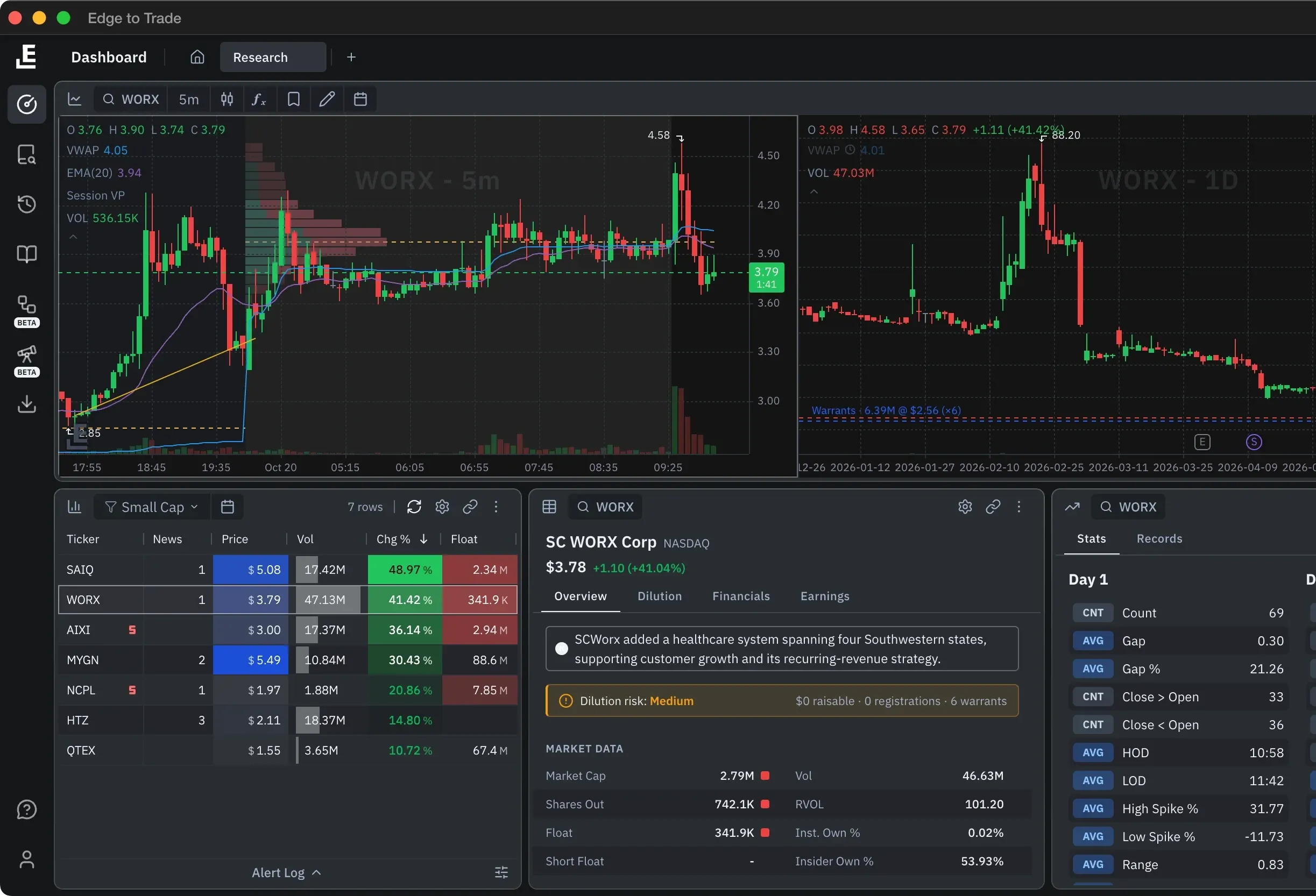The height and width of the screenshot is (896, 1316).
Task: Click the download sidebar icon
Action: (x=26, y=404)
